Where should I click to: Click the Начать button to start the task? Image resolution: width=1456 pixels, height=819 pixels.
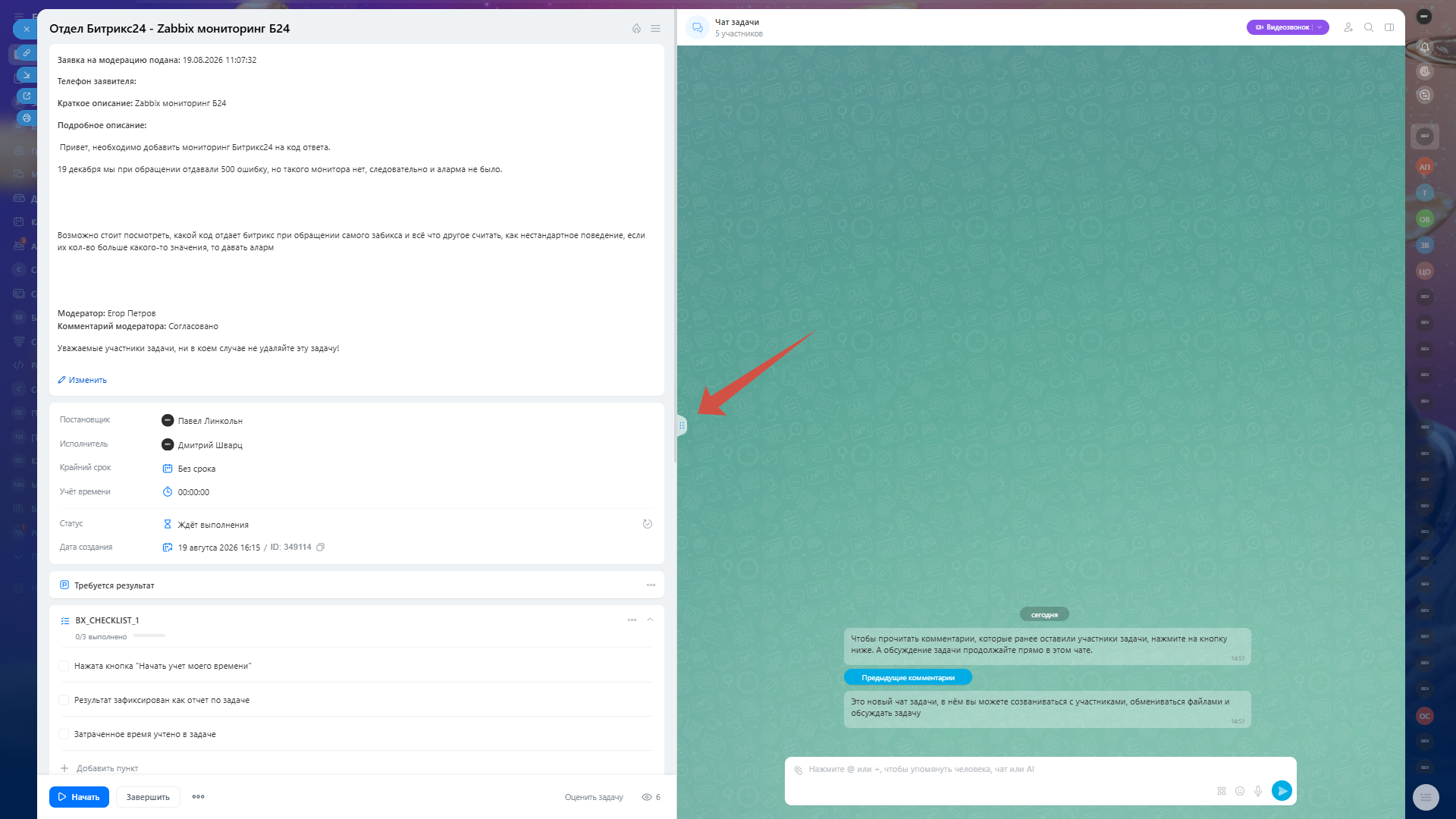[x=79, y=797]
